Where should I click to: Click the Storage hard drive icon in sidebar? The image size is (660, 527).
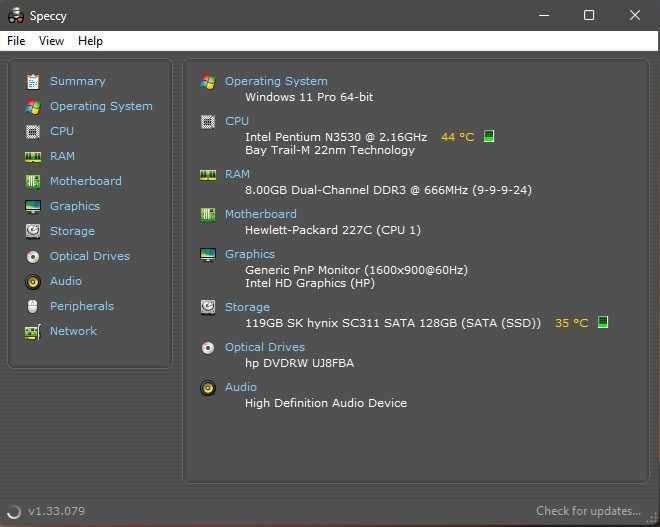pyautogui.click(x=33, y=232)
